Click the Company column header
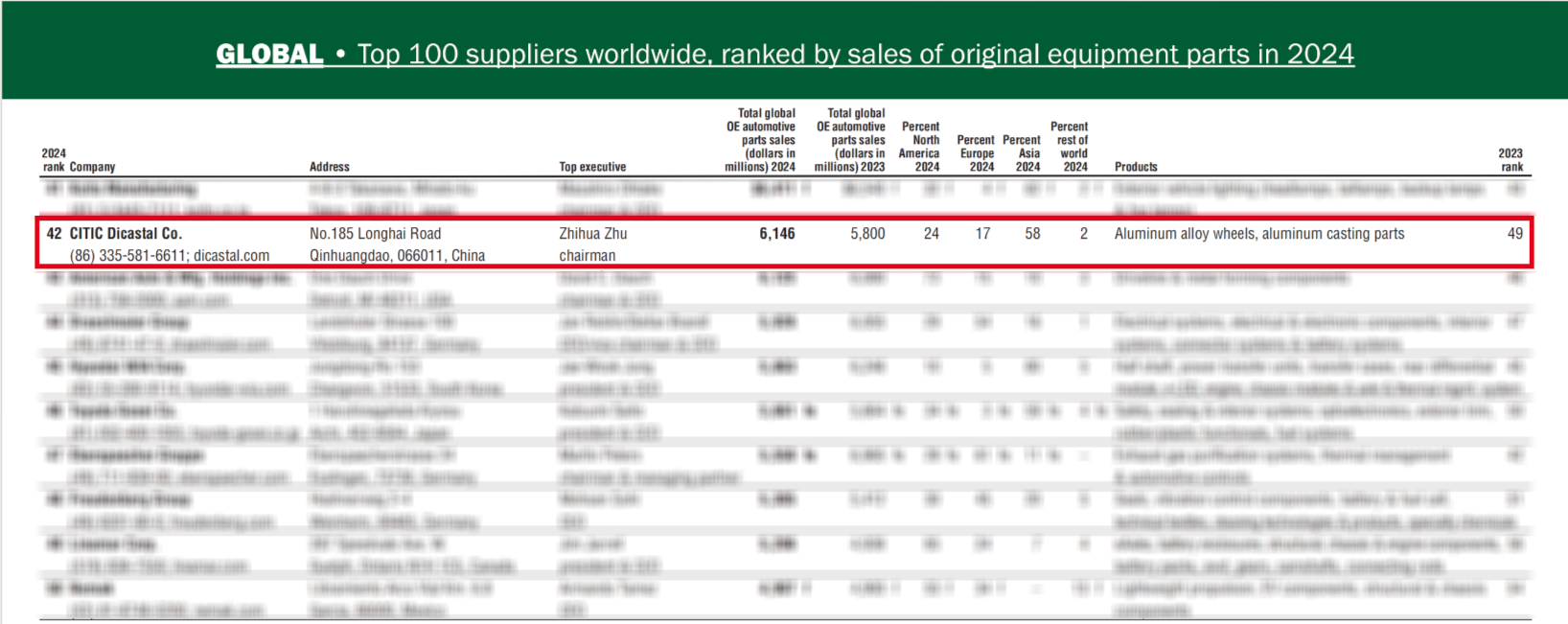1568x624 pixels. click(92, 167)
